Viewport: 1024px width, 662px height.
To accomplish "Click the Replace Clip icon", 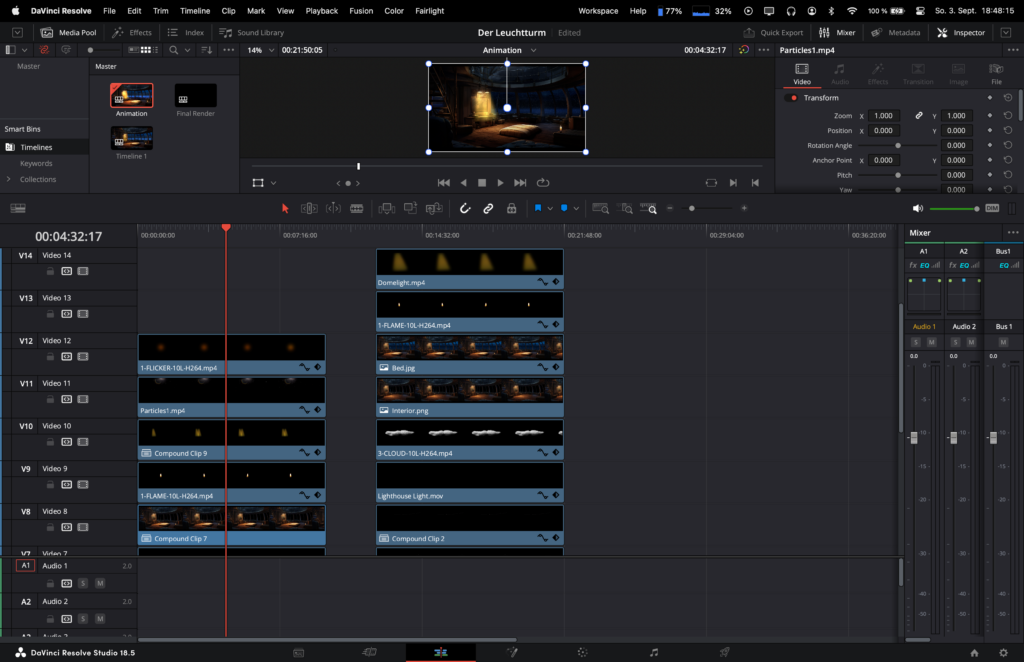I will click(434, 208).
